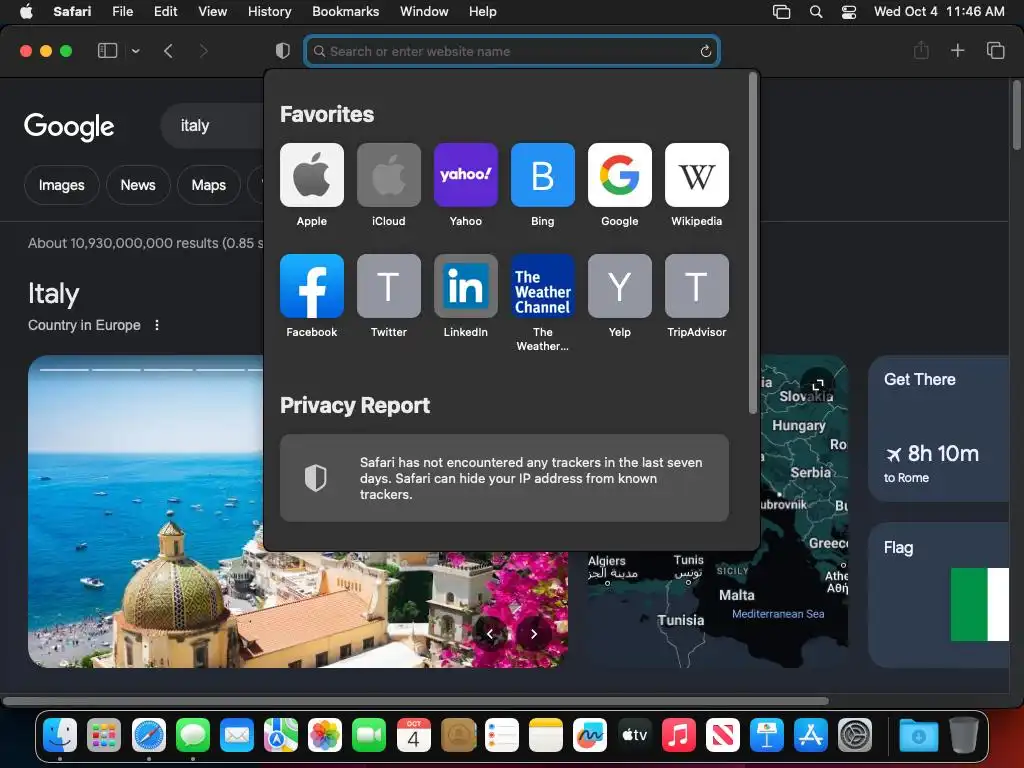Click the Search or enter website name field
This screenshot has width=1024, height=768.
pyautogui.click(x=512, y=51)
